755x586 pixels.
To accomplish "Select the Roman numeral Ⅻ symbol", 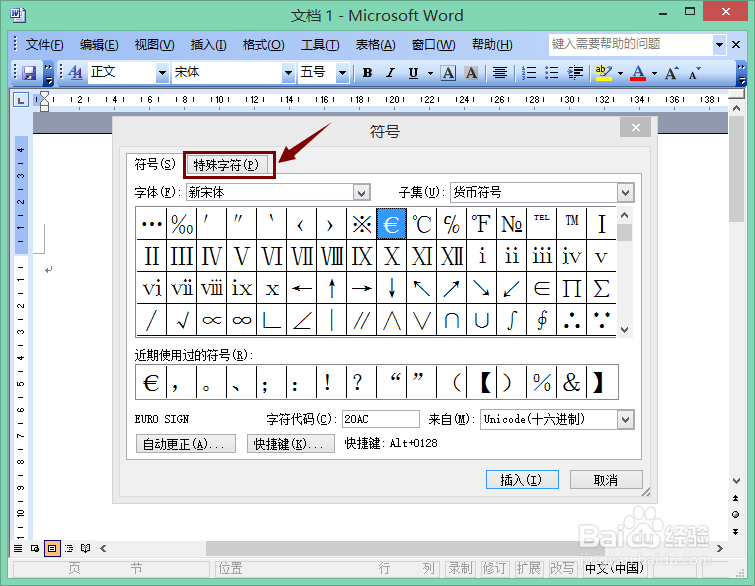I will pos(452,256).
